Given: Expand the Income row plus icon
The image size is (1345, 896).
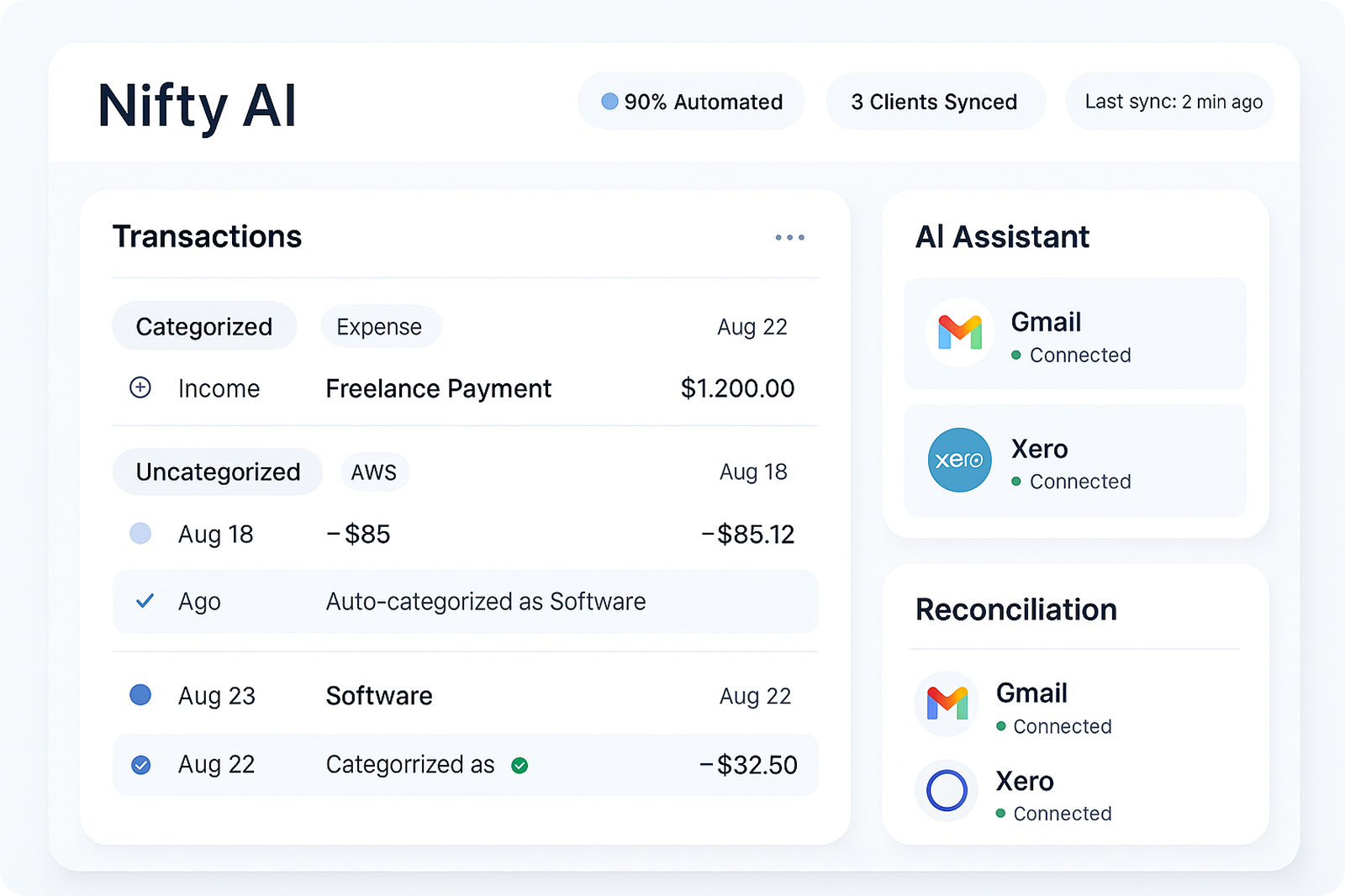Looking at the screenshot, I should [140, 387].
